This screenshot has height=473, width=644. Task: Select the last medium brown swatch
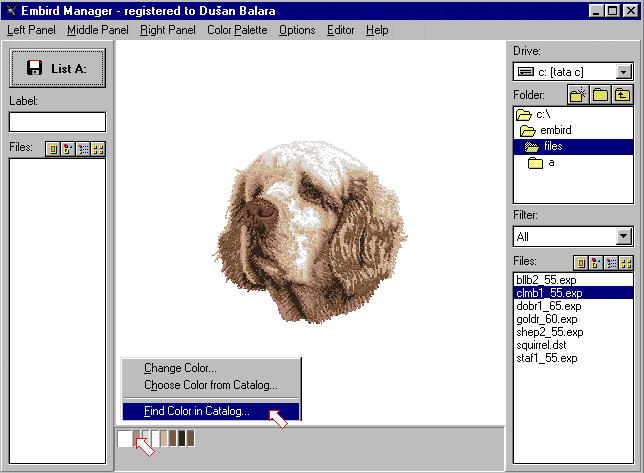click(191, 439)
